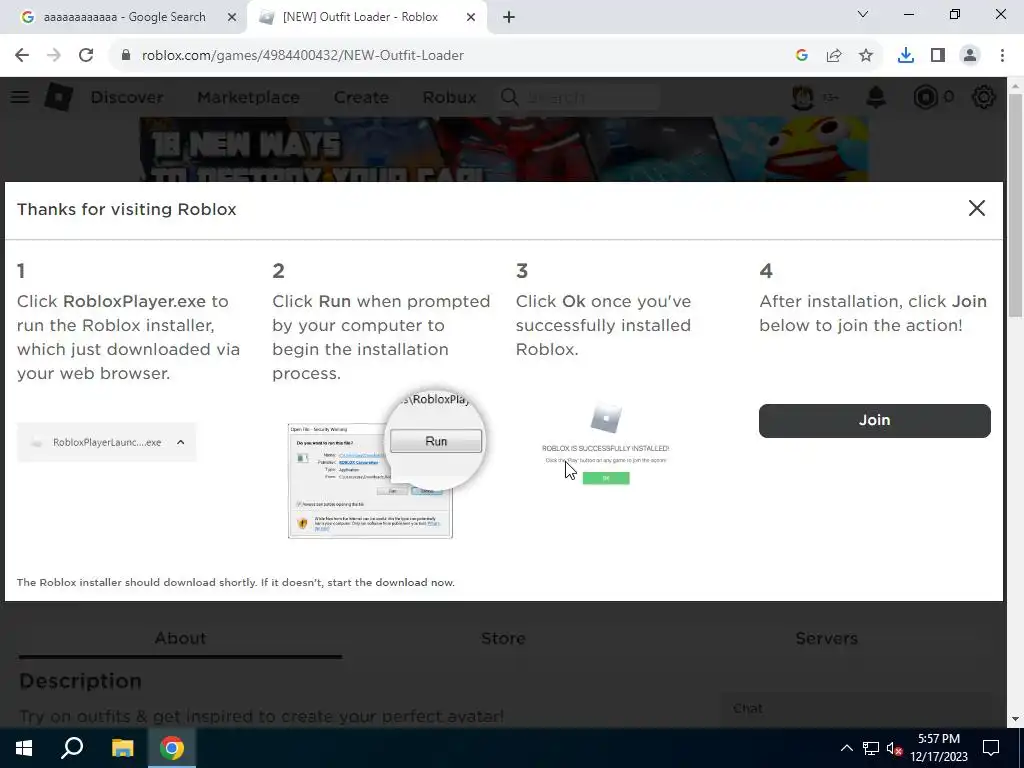Screen dimensions: 1024x768
Task: Switch to the Store tab
Action: click(x=503, y=639)
